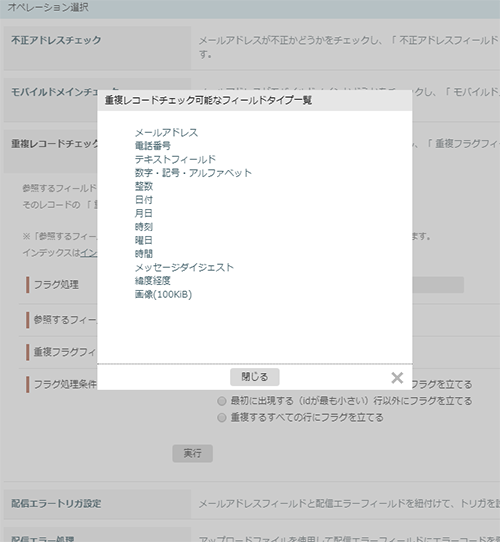The width and height of the screenshot is (500, 542).
Task: Expand the モバイルドメインチェック operation
Action: coord(50,100)
